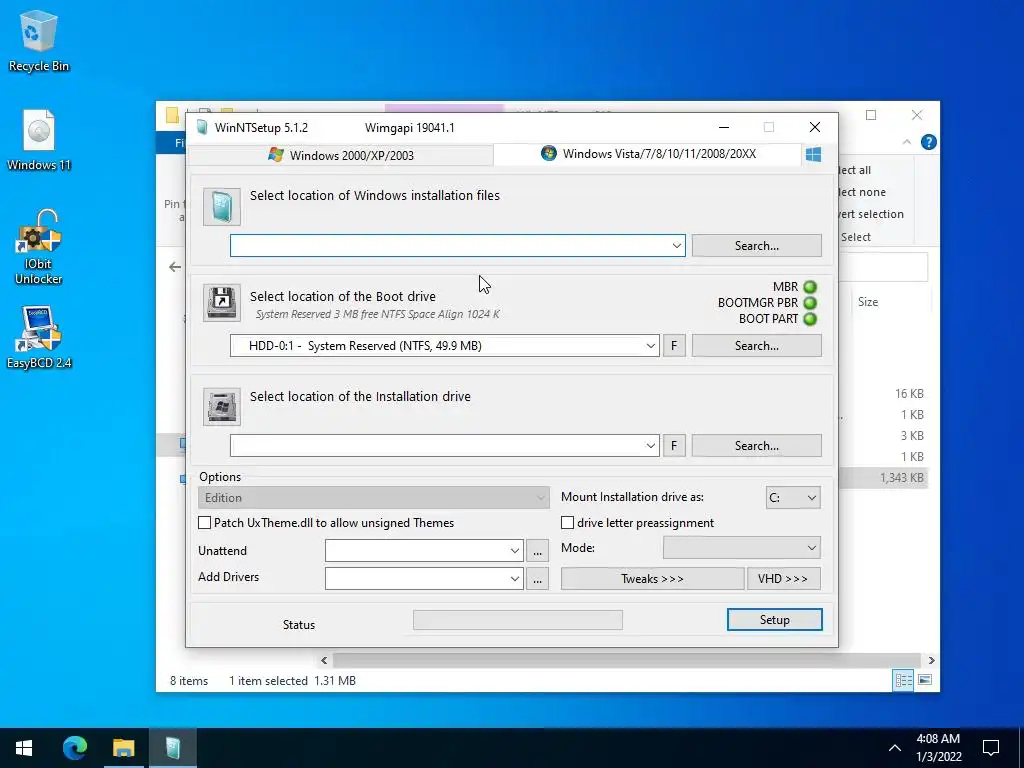
Task: Click the File Explorer help icon
Action: click(x=928, y=142)
